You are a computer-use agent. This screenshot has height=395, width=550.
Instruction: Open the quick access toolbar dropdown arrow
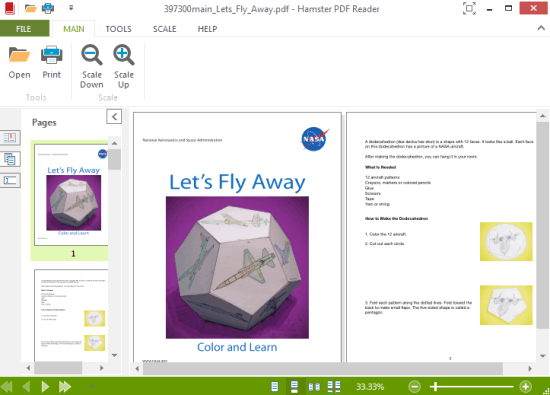tap(71, 8)
